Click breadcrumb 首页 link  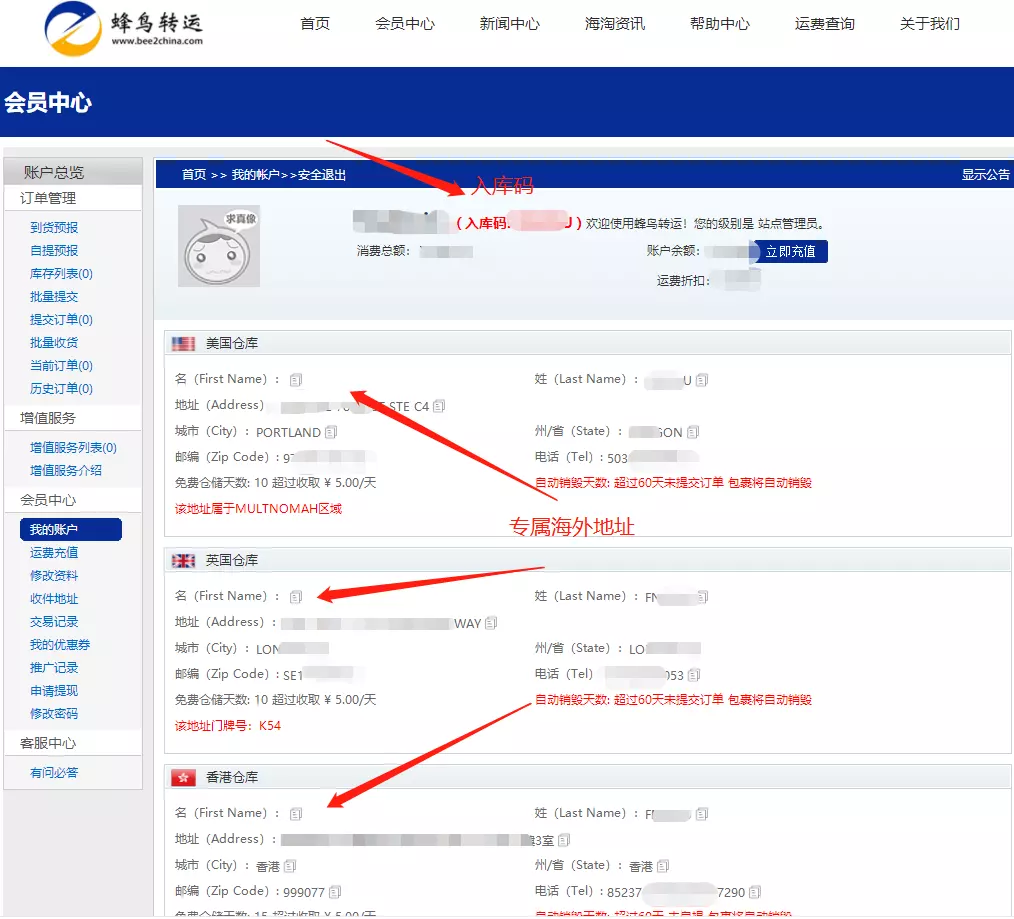point(193,175)
